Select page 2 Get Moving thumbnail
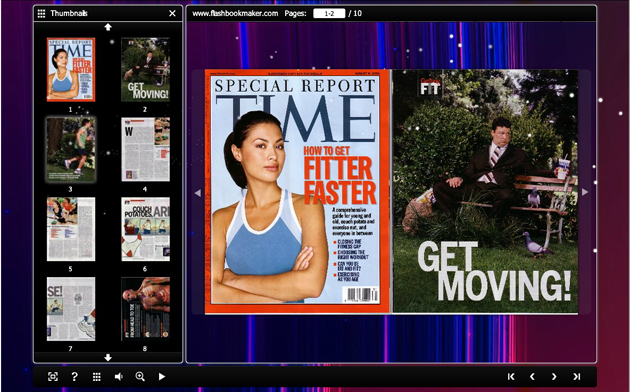The image size is (630, 392). 145,69
